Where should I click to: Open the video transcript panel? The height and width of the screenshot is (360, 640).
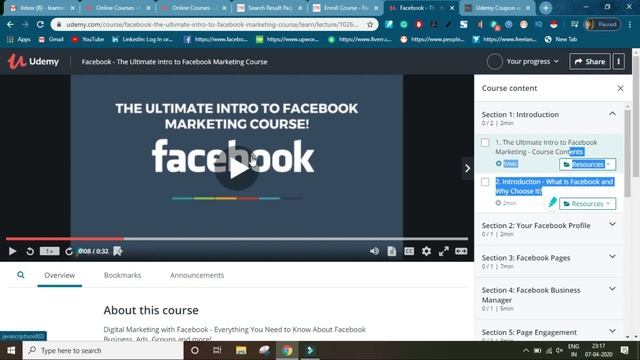pyautogui.click(x=392, y=251)
